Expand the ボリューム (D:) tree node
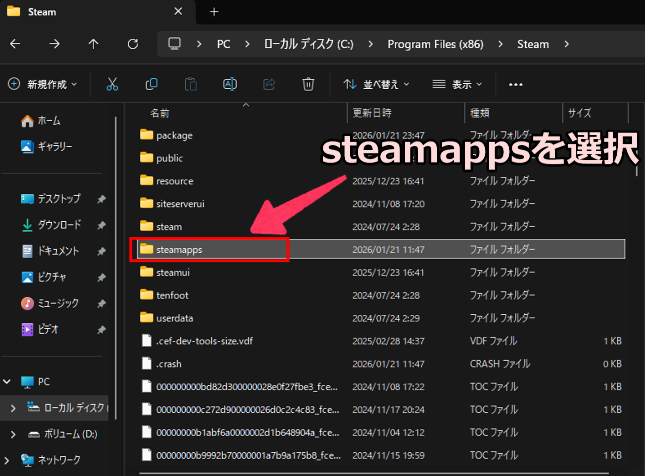 (12, 434)
